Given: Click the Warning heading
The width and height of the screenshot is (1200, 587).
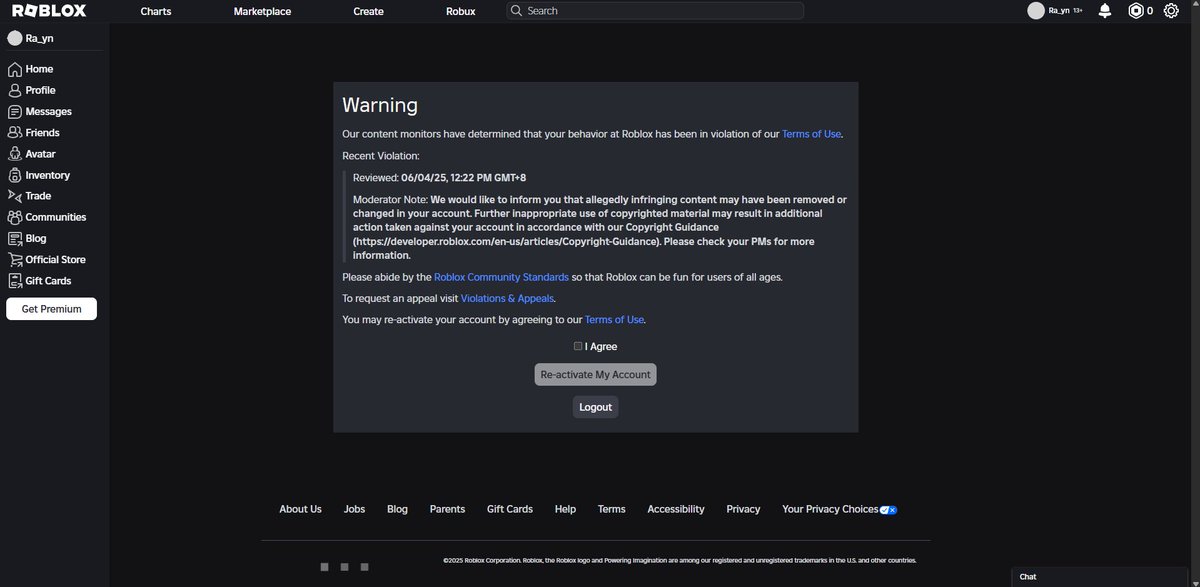Looking at the screenshot, I should (380, 105).
